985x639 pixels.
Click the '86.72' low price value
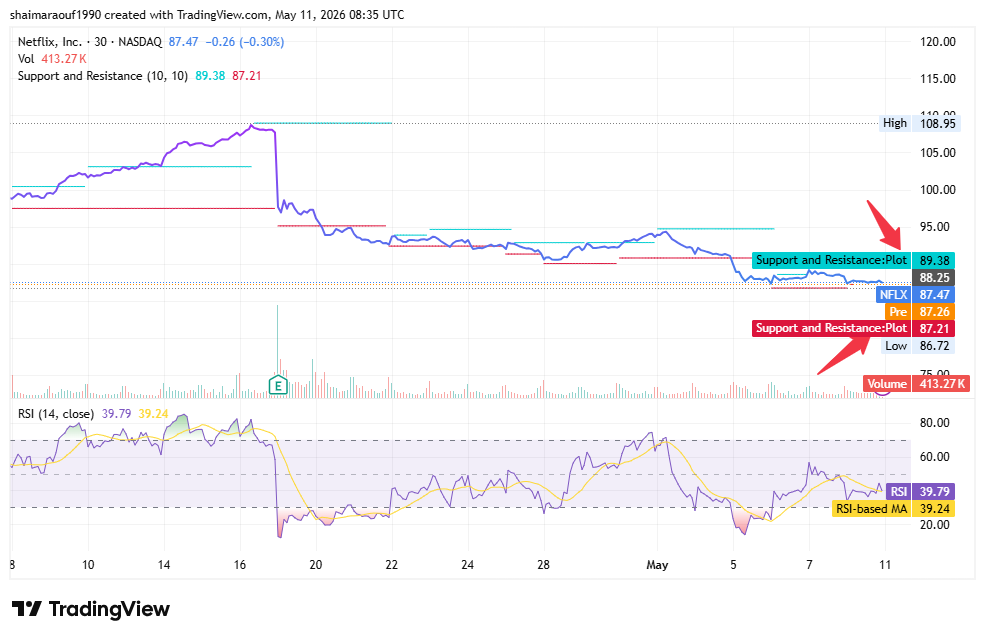pyautogui.click(x=934, y=346)
